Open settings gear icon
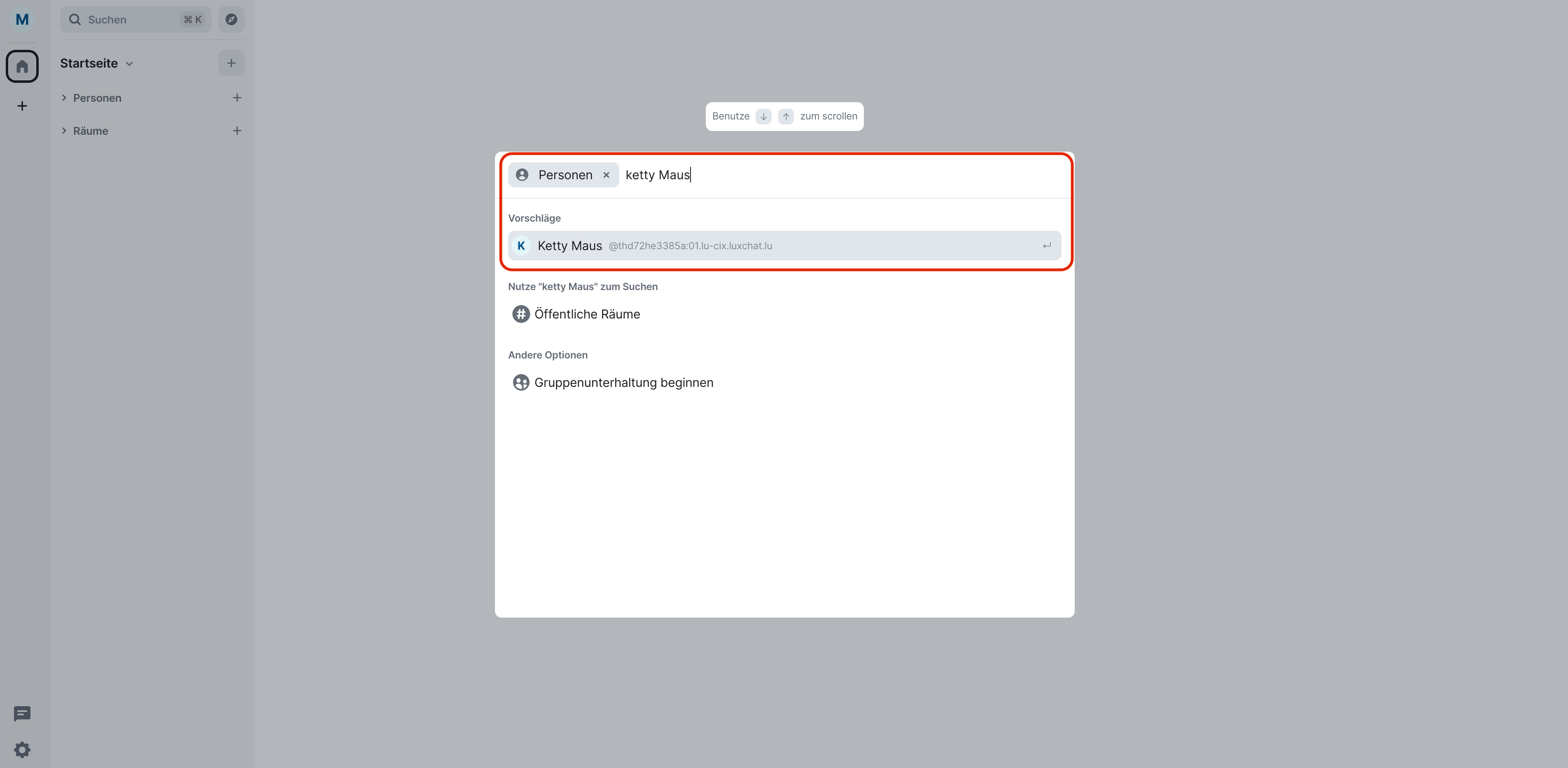Viewport: 1568px width, 768px height. coord(22,750)
